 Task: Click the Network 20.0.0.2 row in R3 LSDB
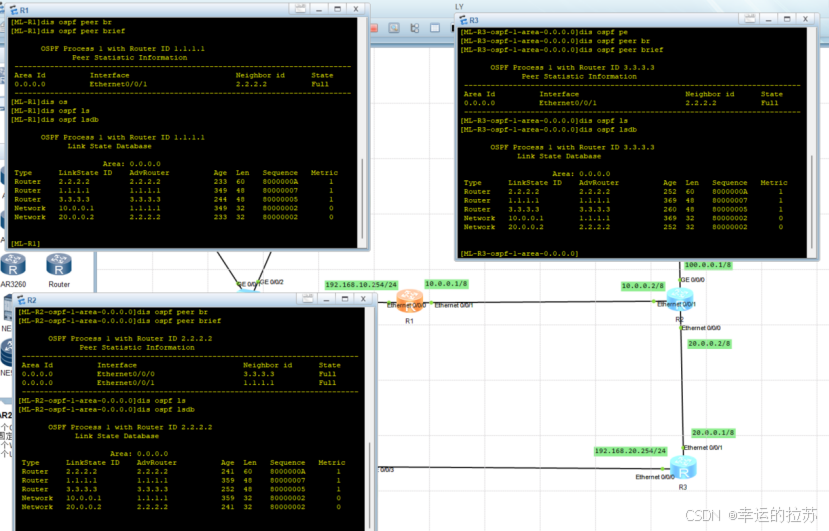coord(623,227)
